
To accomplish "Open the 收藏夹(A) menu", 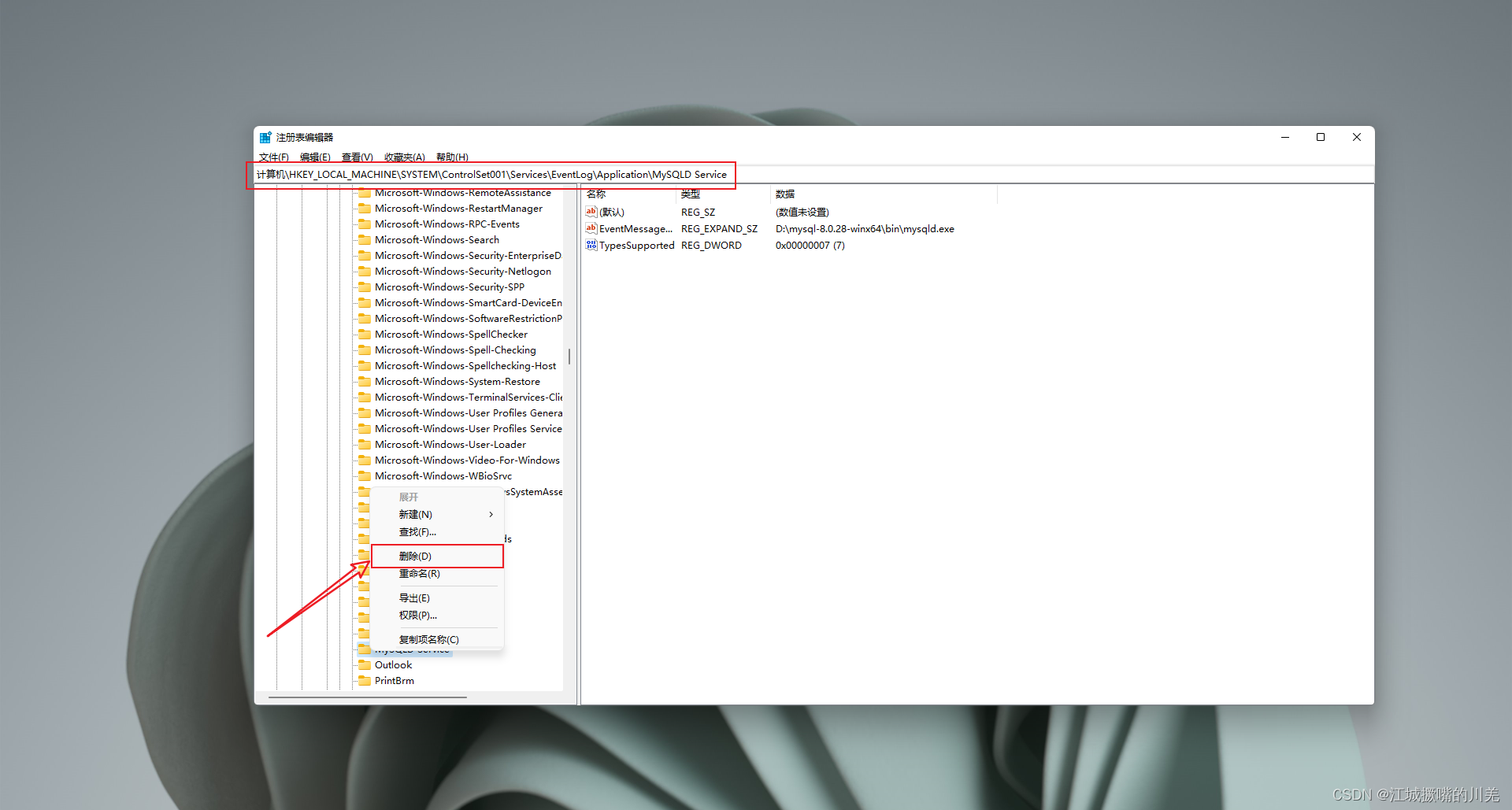I will [405, 157].
